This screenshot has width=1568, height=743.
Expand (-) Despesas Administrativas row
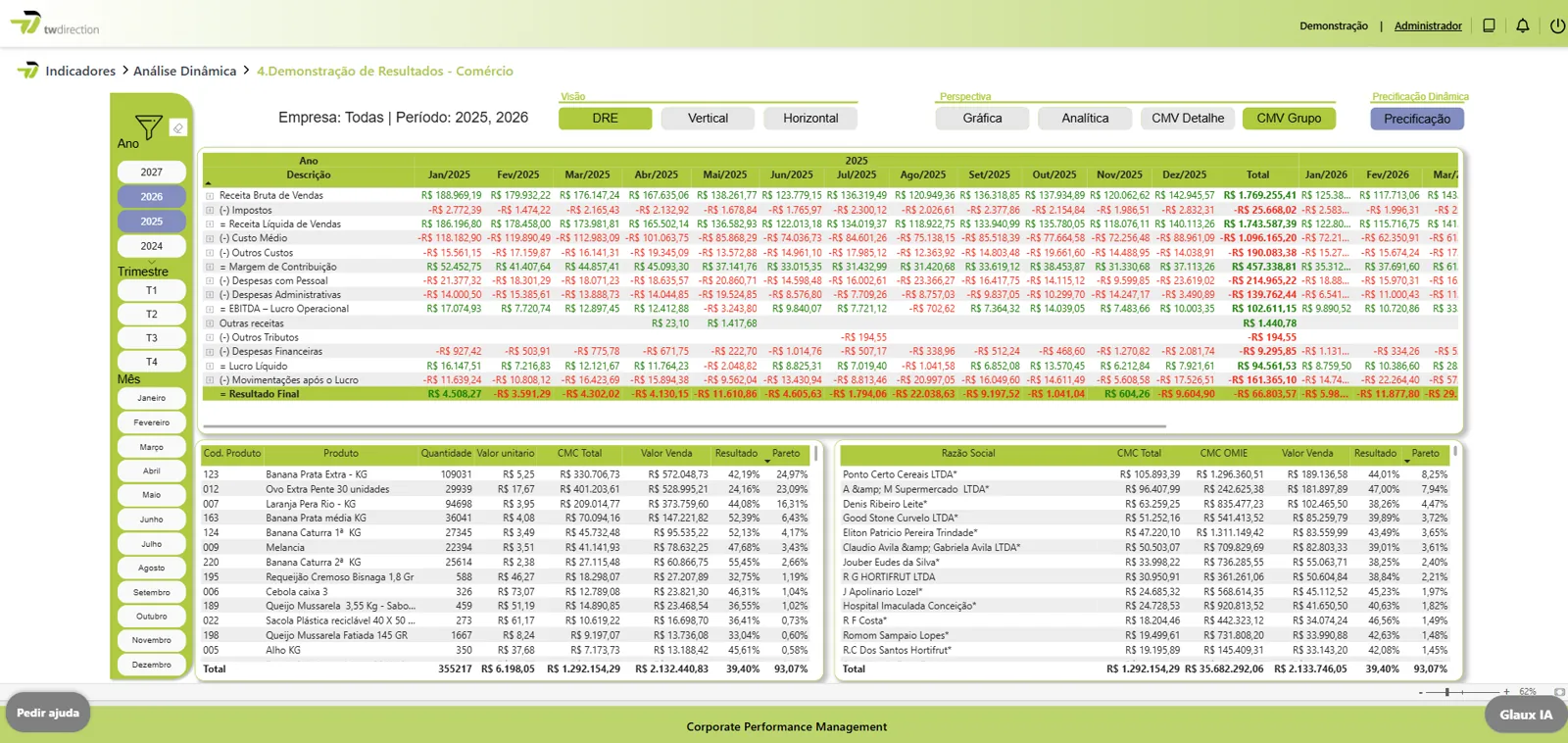point(210,295)
